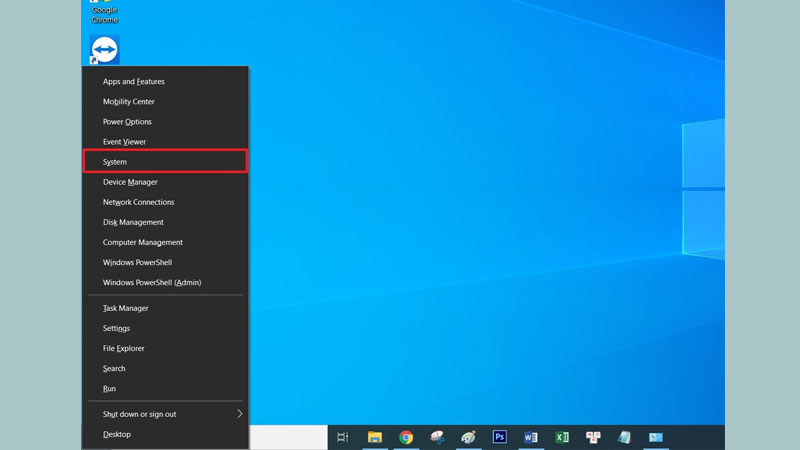Expand the Shut down or sign out submenu arrow
The image size is (800, 450).
click(x=239, y=414)
